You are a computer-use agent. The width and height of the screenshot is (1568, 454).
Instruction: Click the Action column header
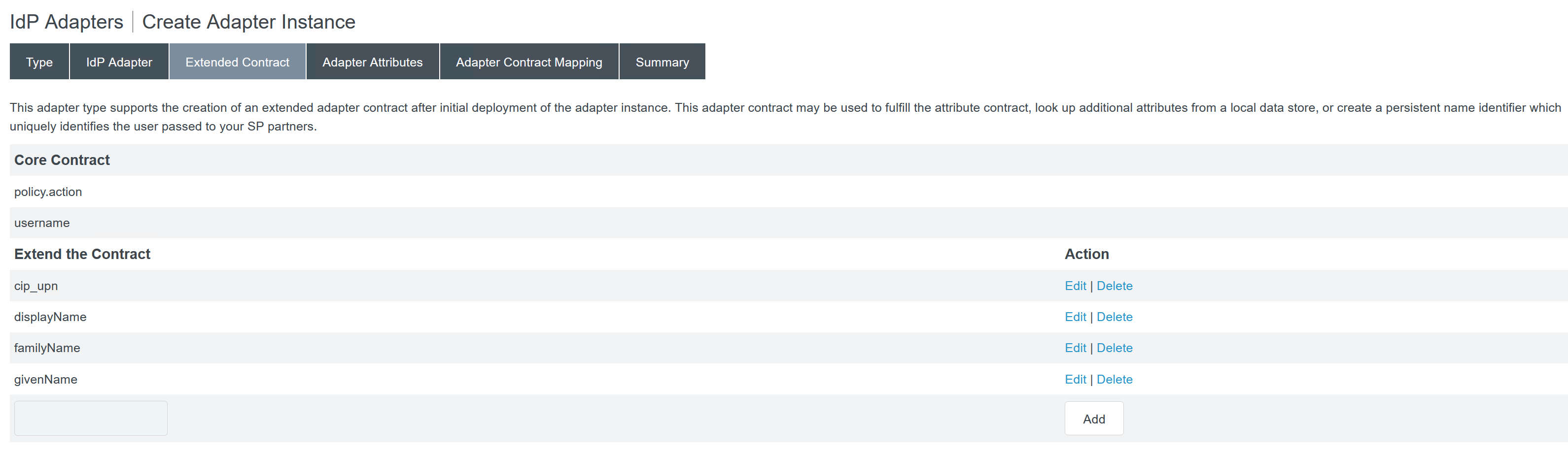(x=1086, y=254)
